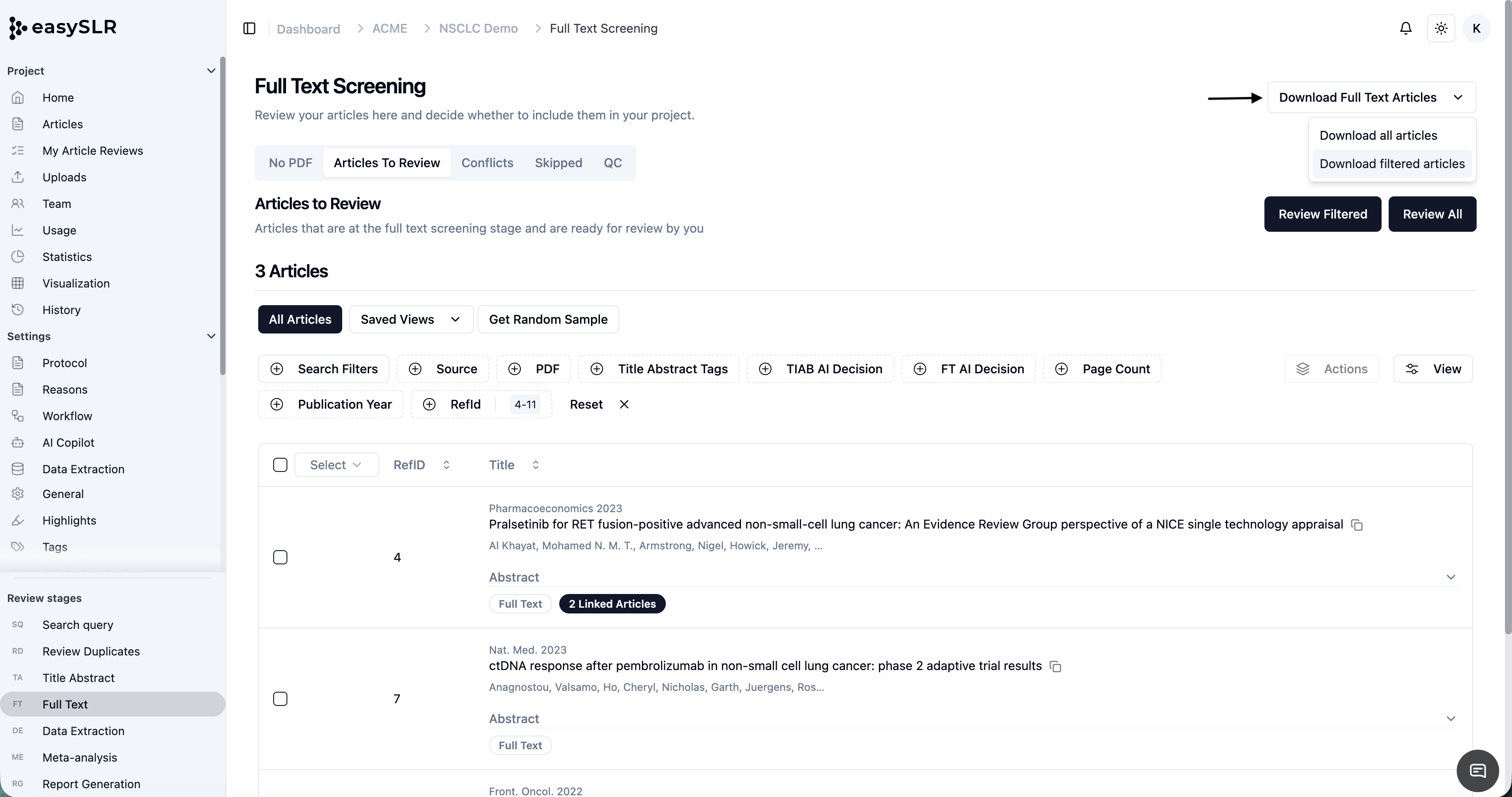Viewport: 1512px width, 797px height.
Task: Open the View options button
Action: (x=1433, y=369)
